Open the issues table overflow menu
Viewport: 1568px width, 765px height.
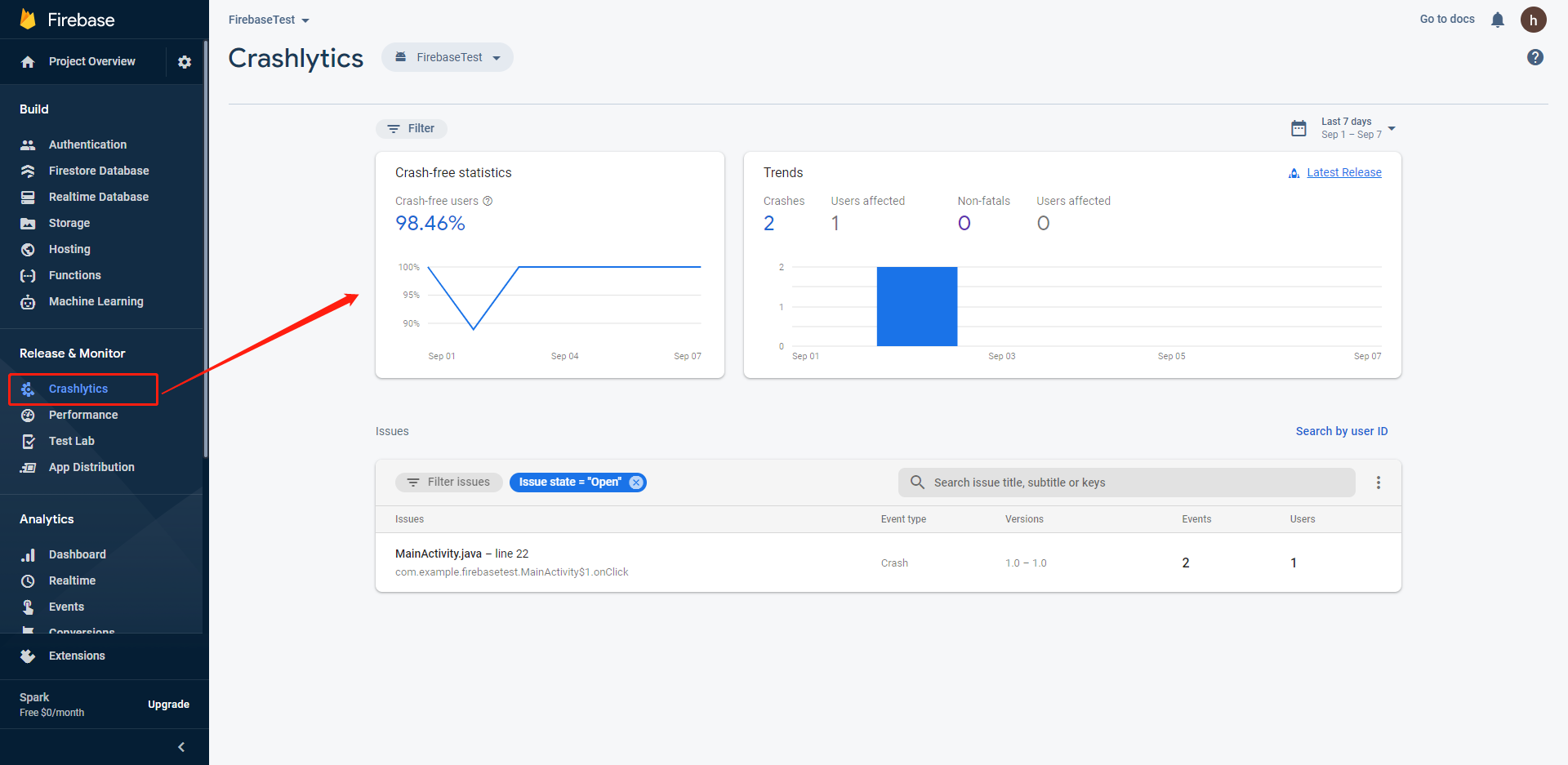click(1379, 483)
